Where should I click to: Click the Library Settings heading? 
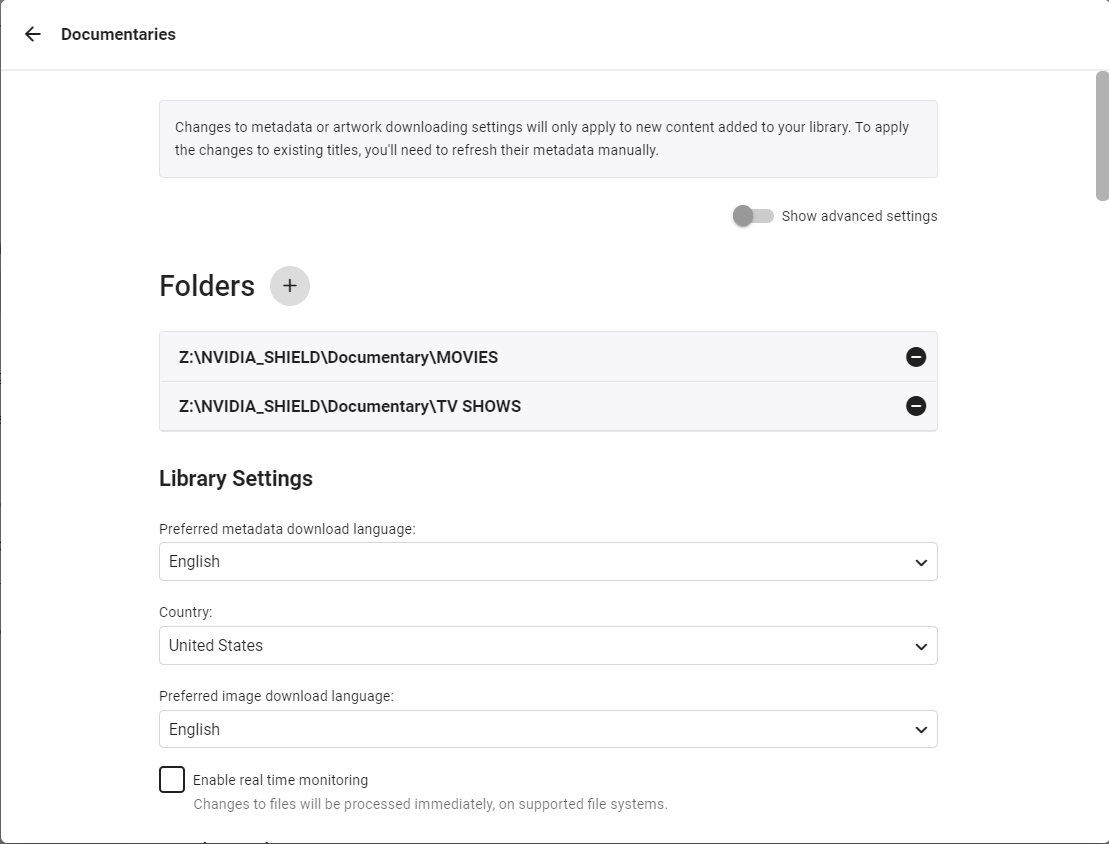coord(236,479)
